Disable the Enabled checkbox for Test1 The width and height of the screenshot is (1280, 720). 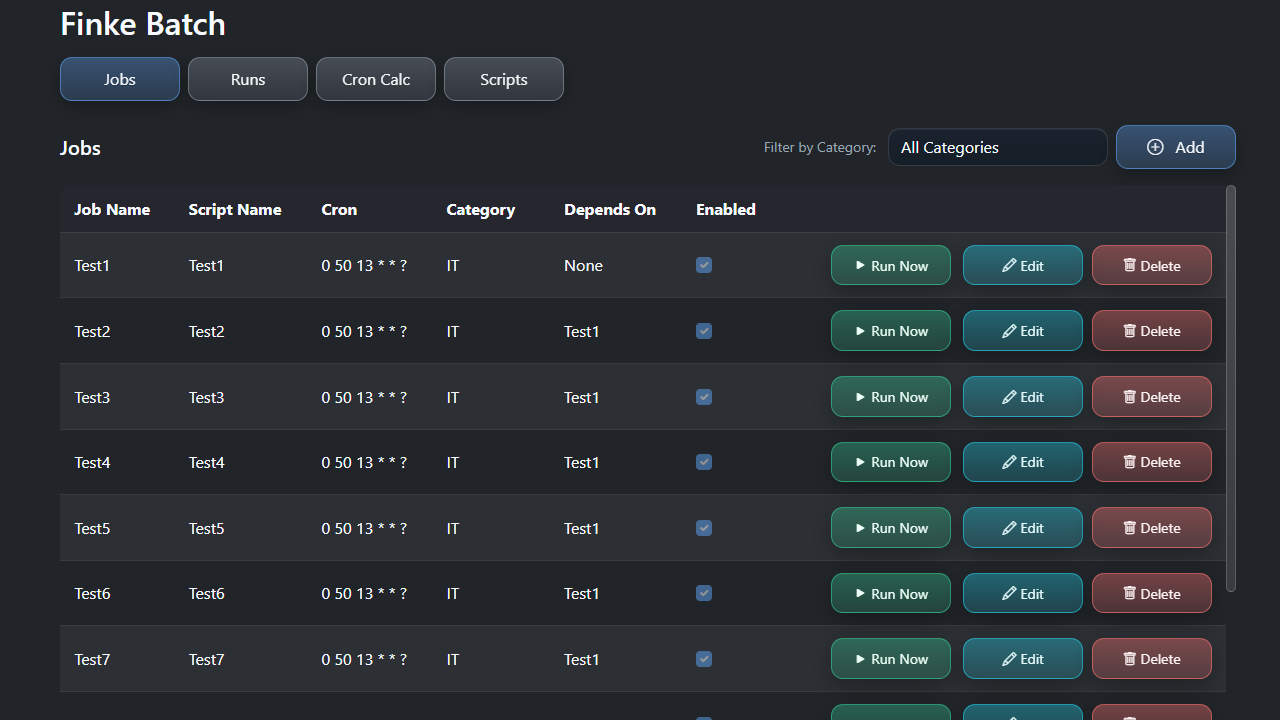click(x=704, y=265)
